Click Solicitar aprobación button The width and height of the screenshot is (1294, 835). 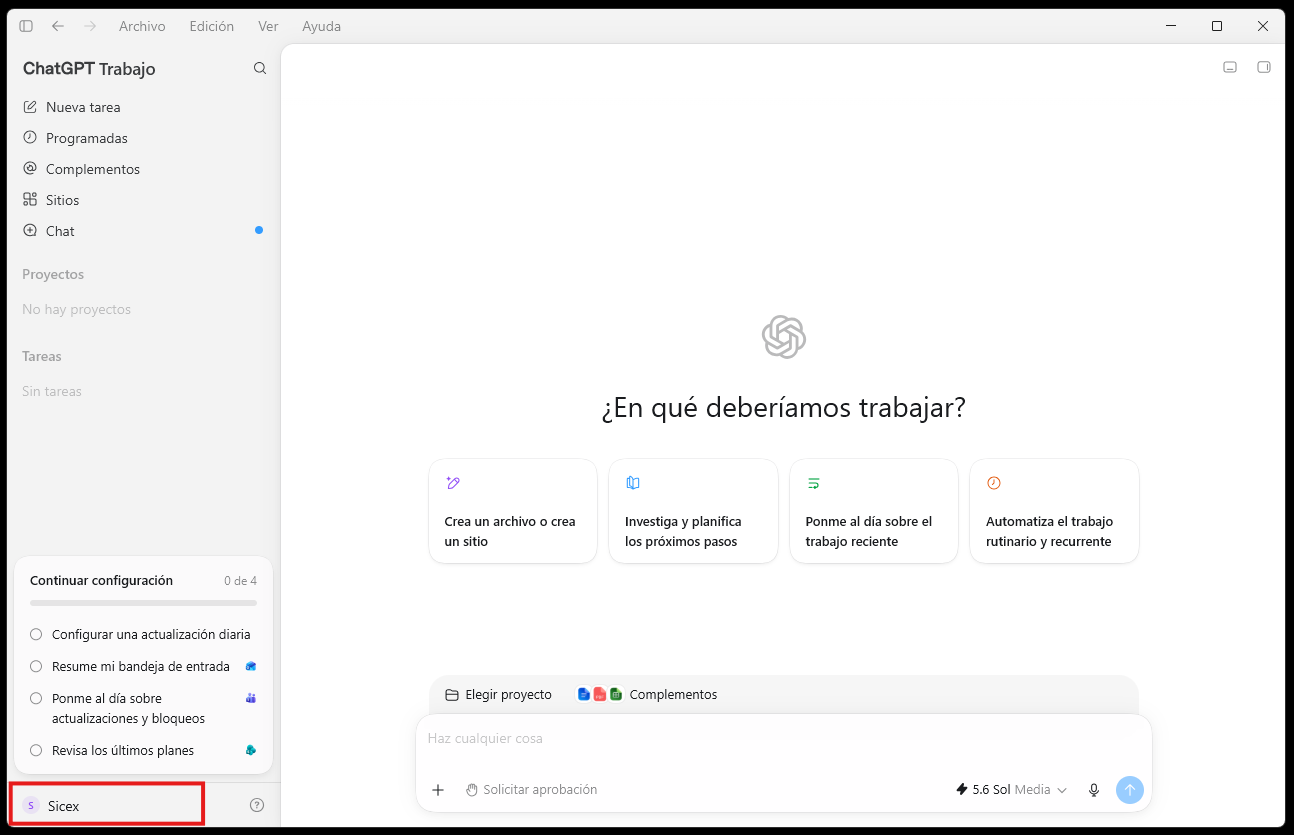pos(531,790)
